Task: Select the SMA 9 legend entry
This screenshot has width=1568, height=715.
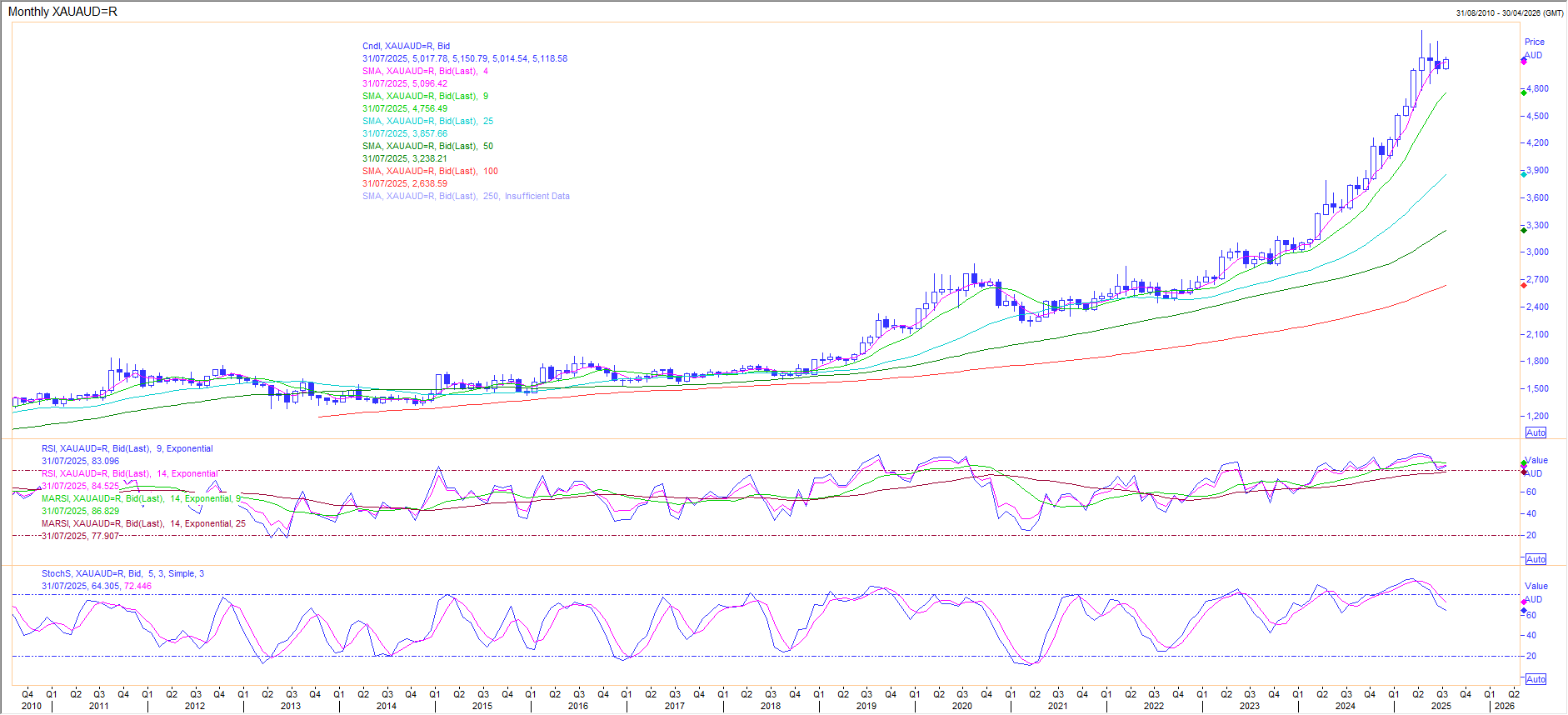Action: [425, 97]
